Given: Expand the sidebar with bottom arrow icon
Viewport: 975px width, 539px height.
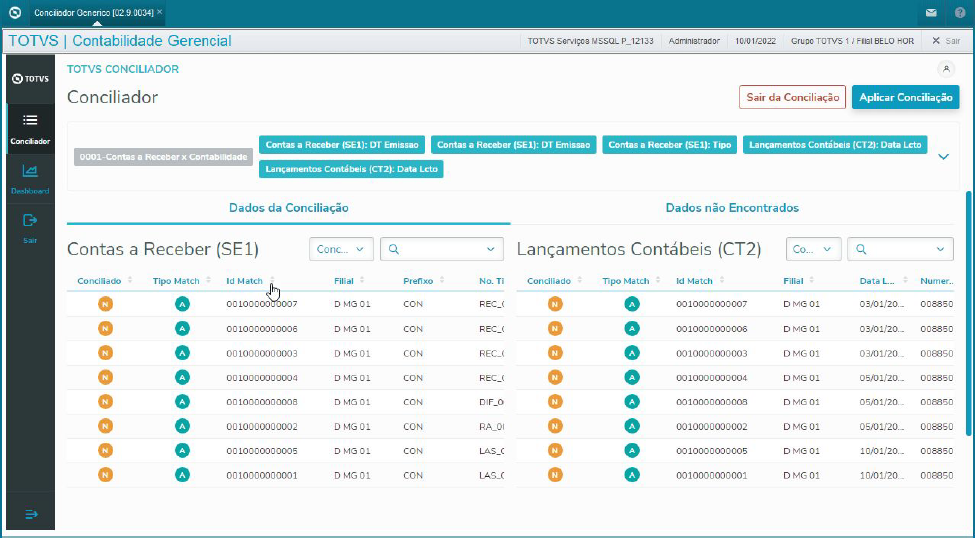Looking at the screenshot, I should 30,514.
